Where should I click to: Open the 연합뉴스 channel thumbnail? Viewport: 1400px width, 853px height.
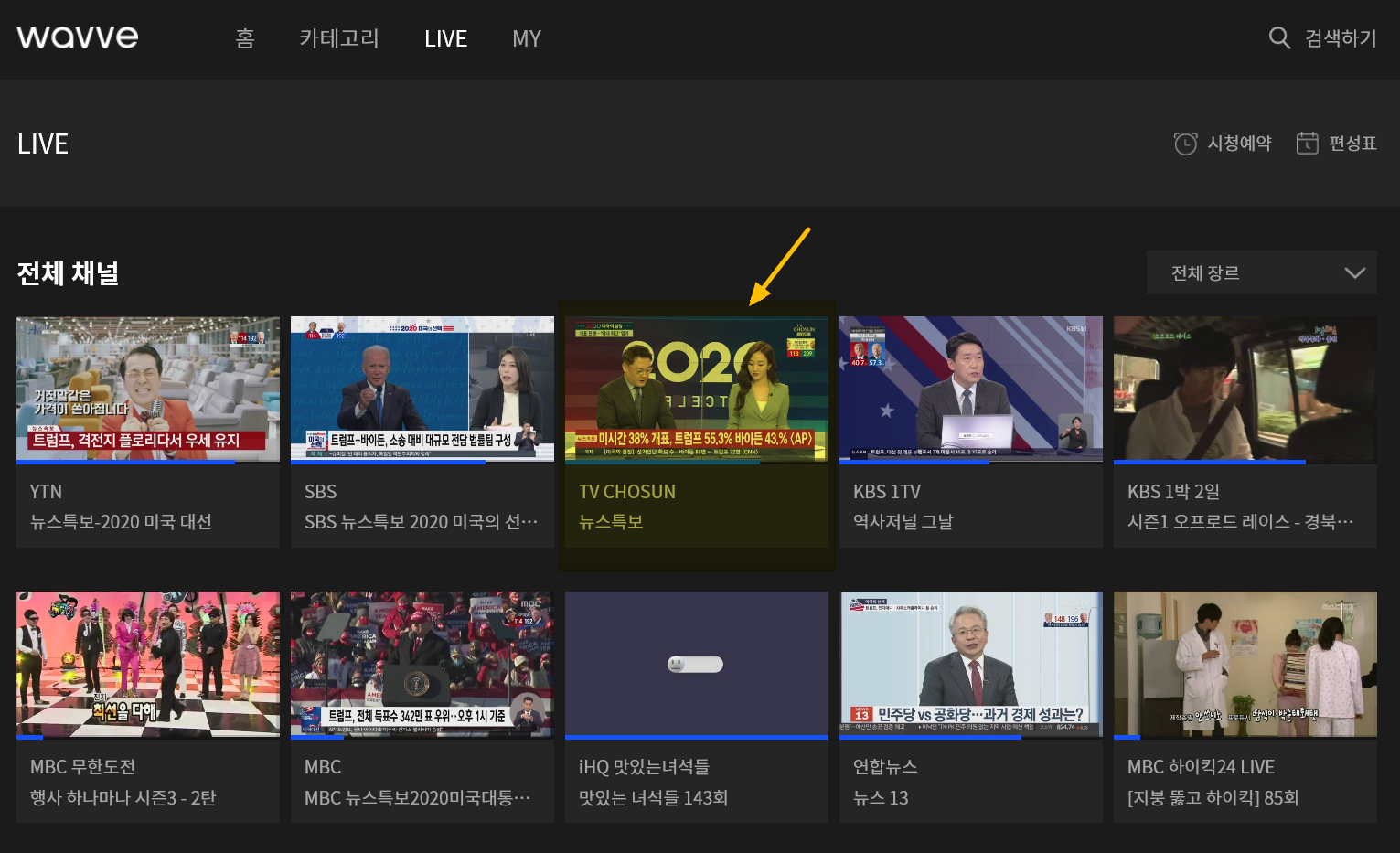[x=971, y=665]
